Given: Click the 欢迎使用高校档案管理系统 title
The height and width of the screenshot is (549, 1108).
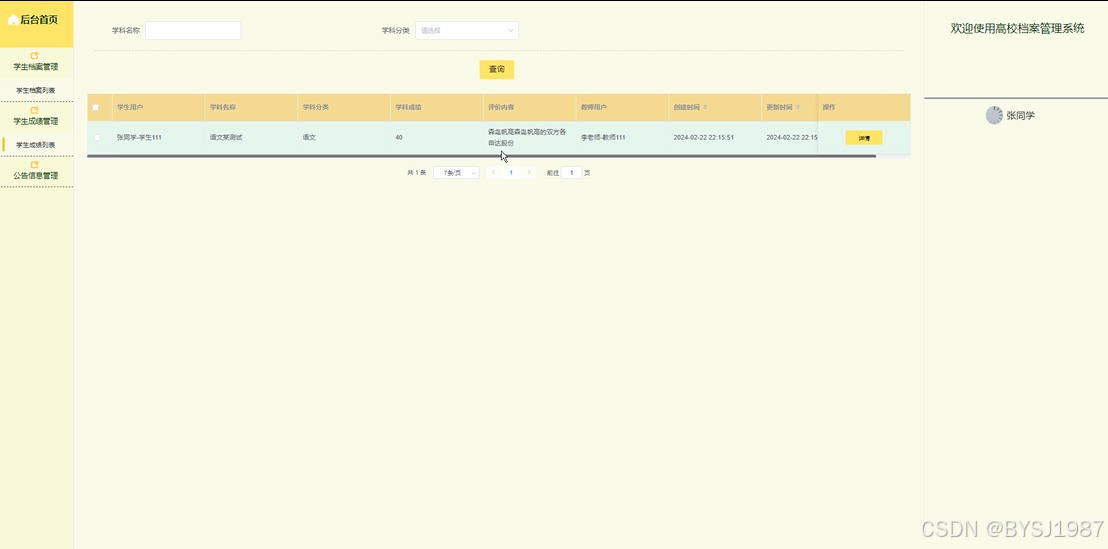Looking at the screenshot, I should 1017,28.
